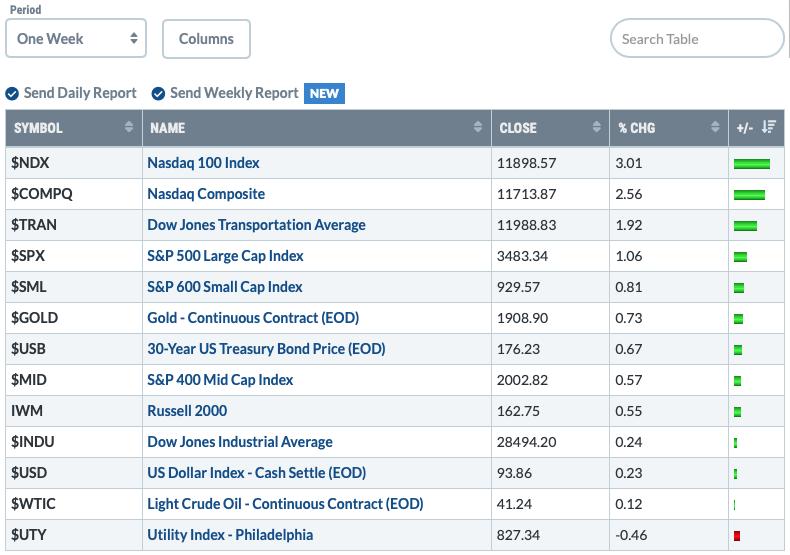Click the -0.46 percent change value

631,535
